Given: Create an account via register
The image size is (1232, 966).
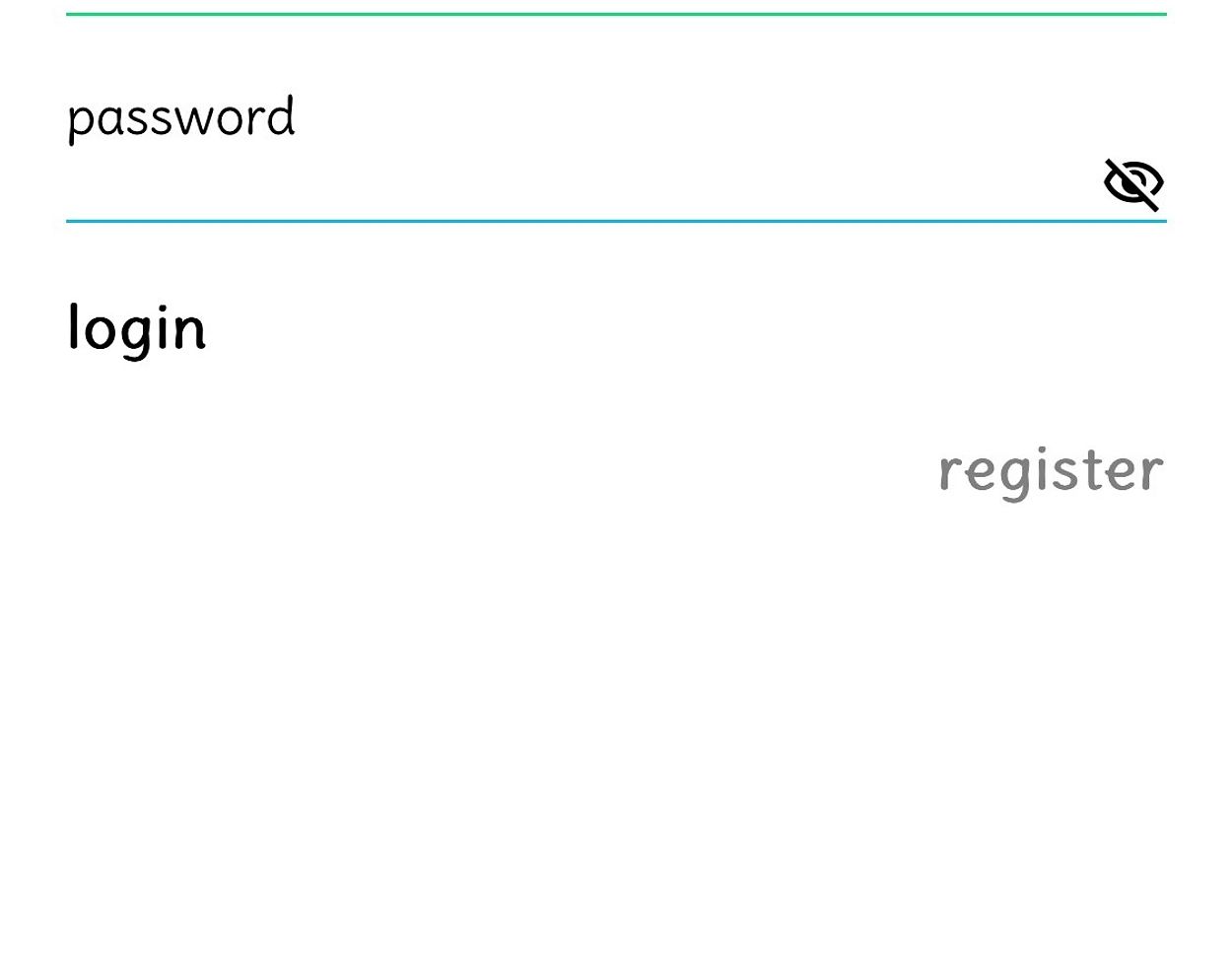Looking at the screenshot, I should tap(1051, 471).
